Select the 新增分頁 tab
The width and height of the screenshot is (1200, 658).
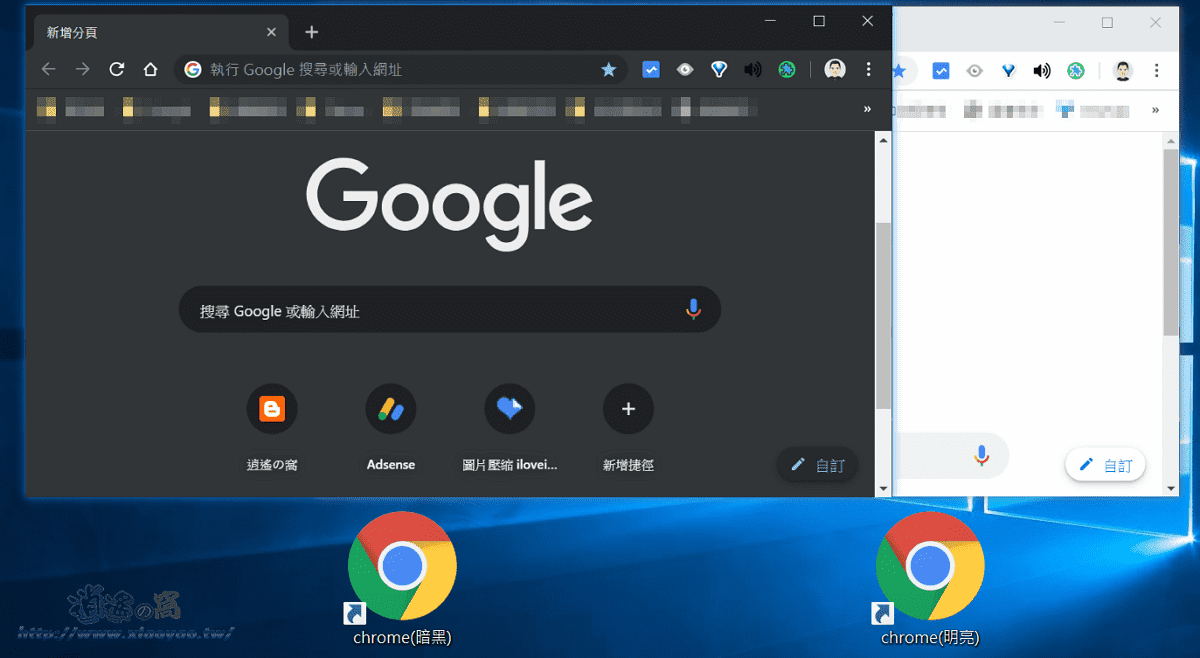pos(160,32)
